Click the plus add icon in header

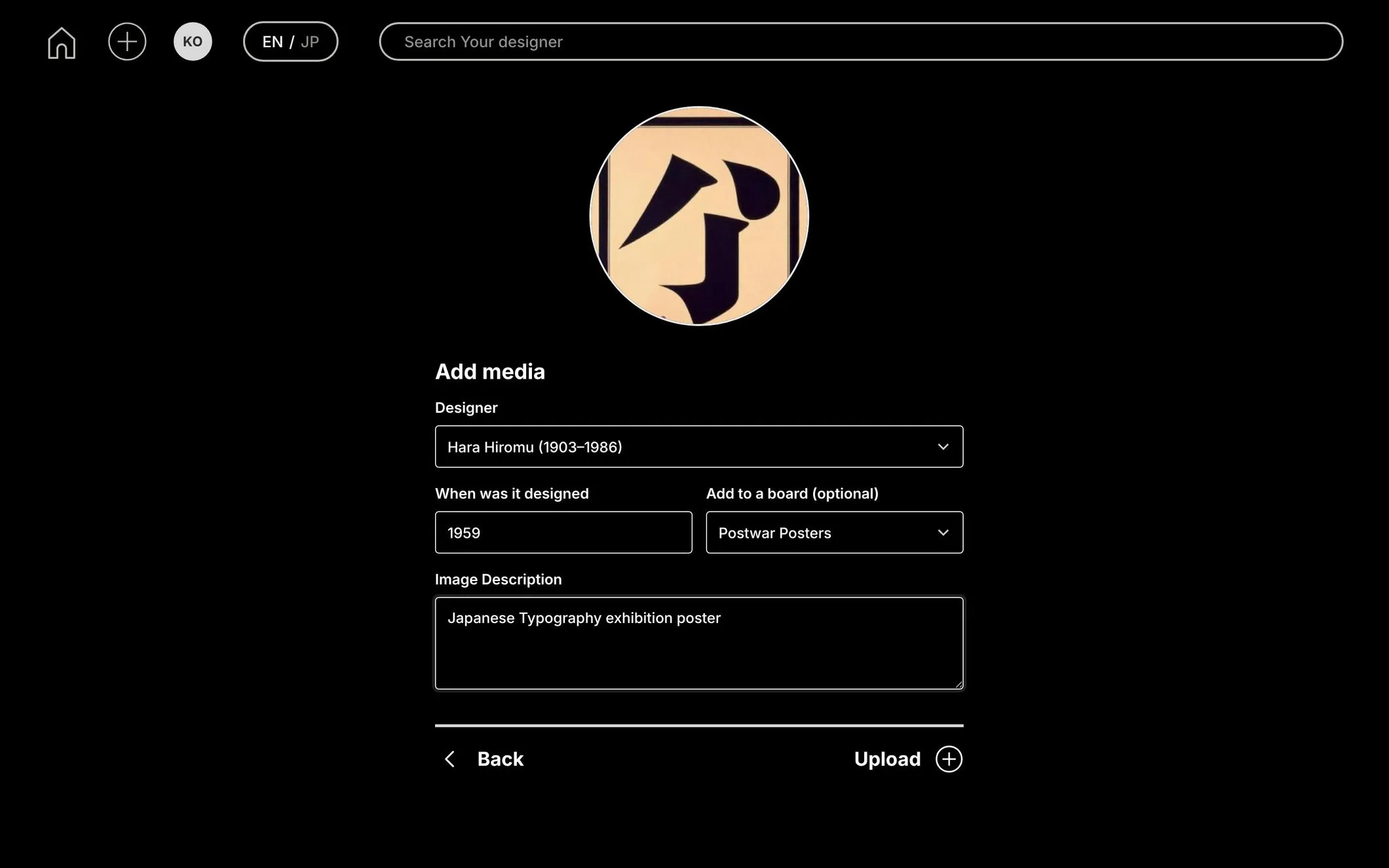(x=127, y=42)
